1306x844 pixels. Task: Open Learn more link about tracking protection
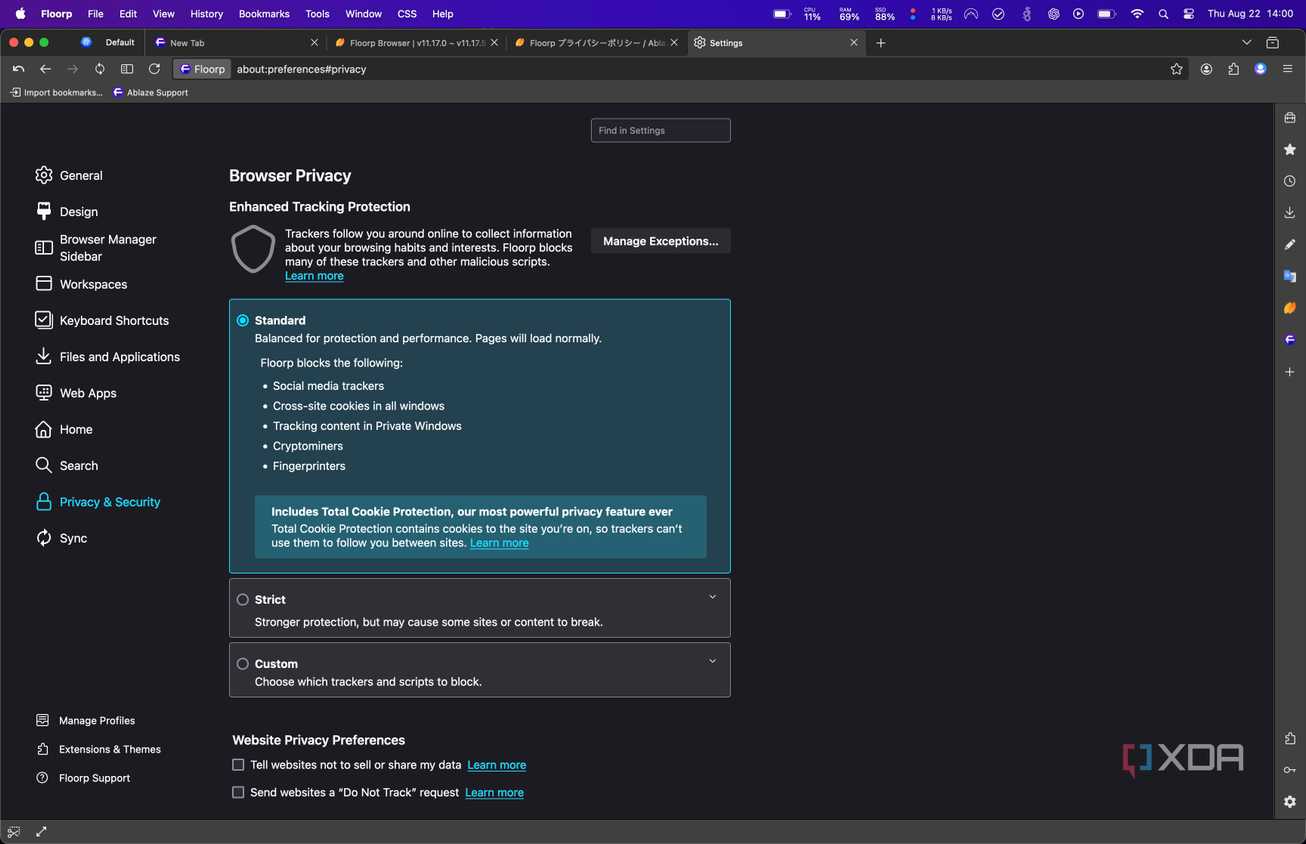click(x=314, y=276)
